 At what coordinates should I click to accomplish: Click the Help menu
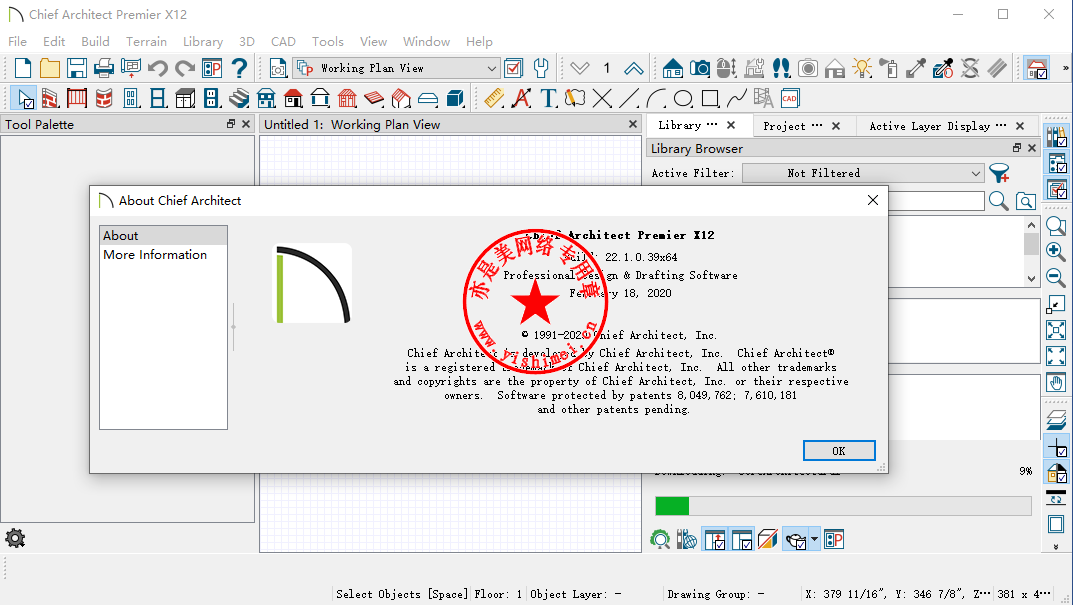479,42
